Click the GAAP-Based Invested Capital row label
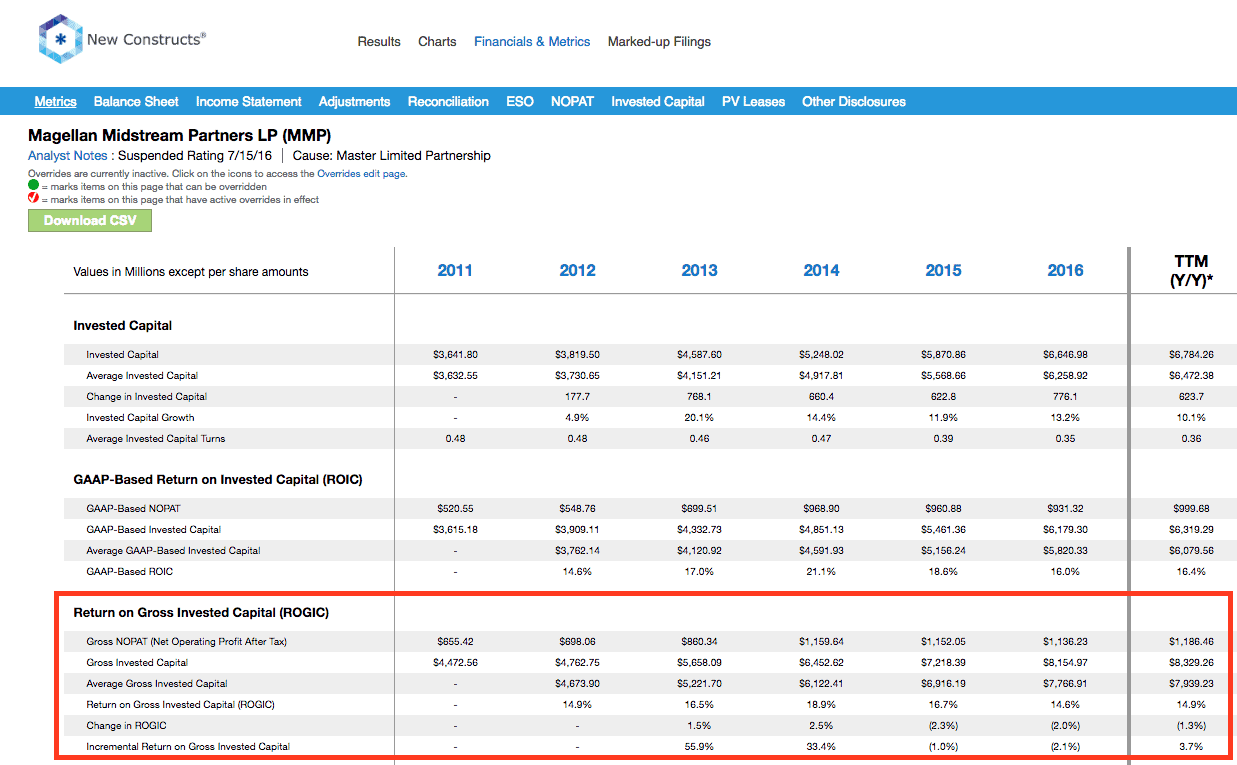Viewport: 1237px width, 765px height. [154, 529]
